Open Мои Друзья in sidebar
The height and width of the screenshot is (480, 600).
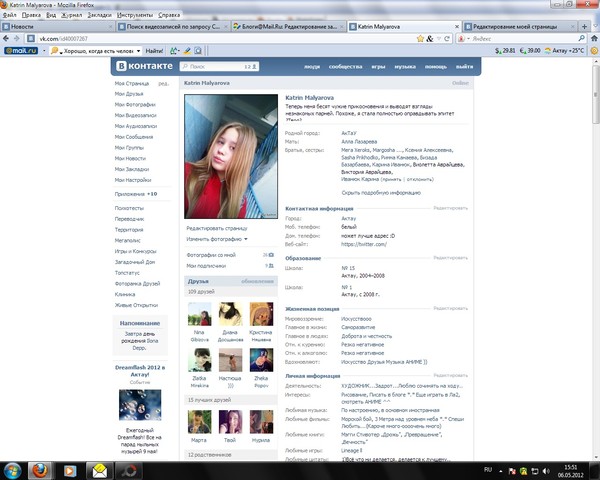pyautogui.click(x=129, y=94)
